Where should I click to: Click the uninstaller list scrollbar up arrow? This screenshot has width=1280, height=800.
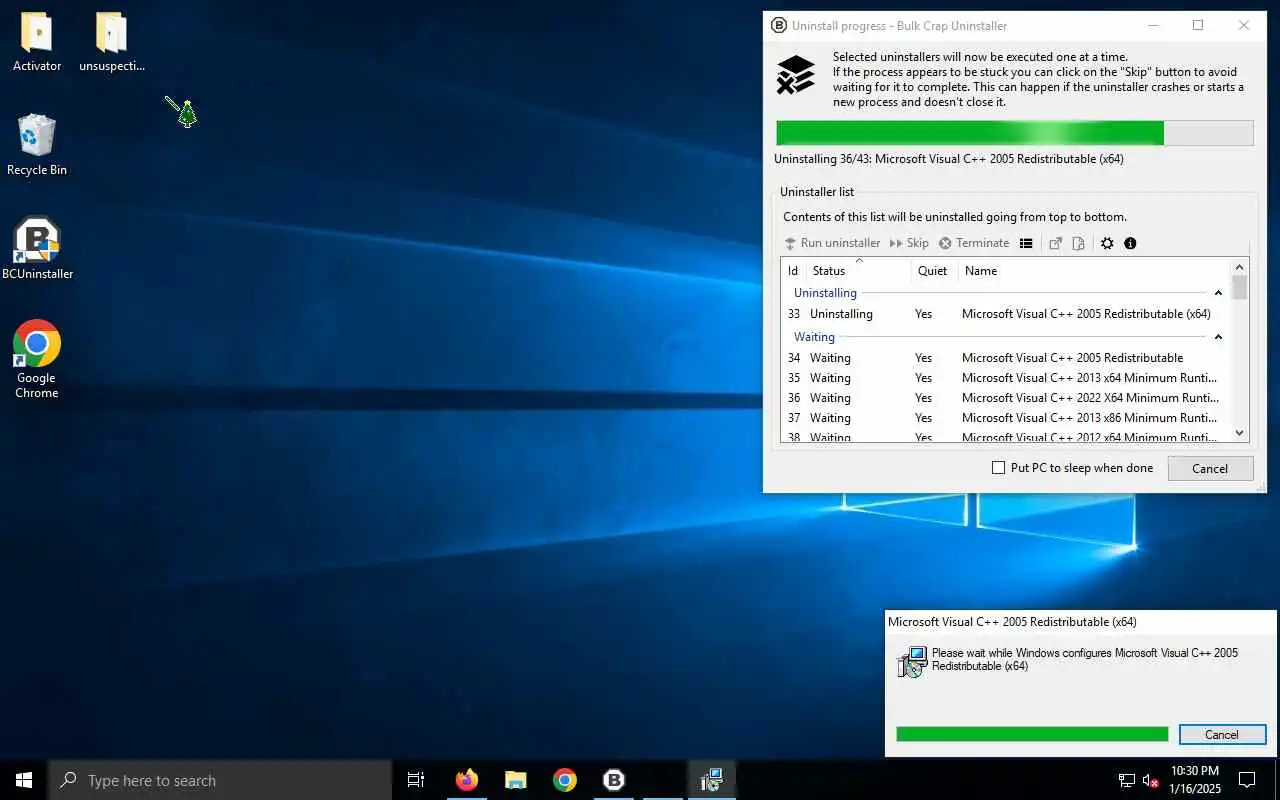1240,268
